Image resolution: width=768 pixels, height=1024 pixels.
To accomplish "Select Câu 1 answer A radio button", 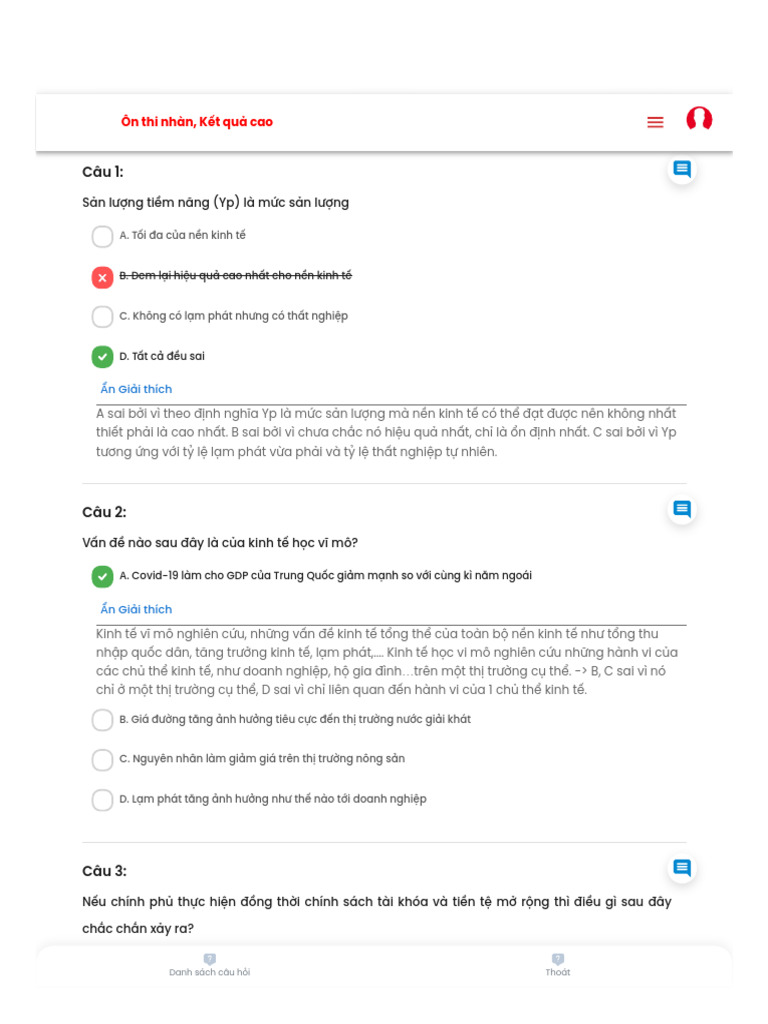I will click(x=102, y=237).
